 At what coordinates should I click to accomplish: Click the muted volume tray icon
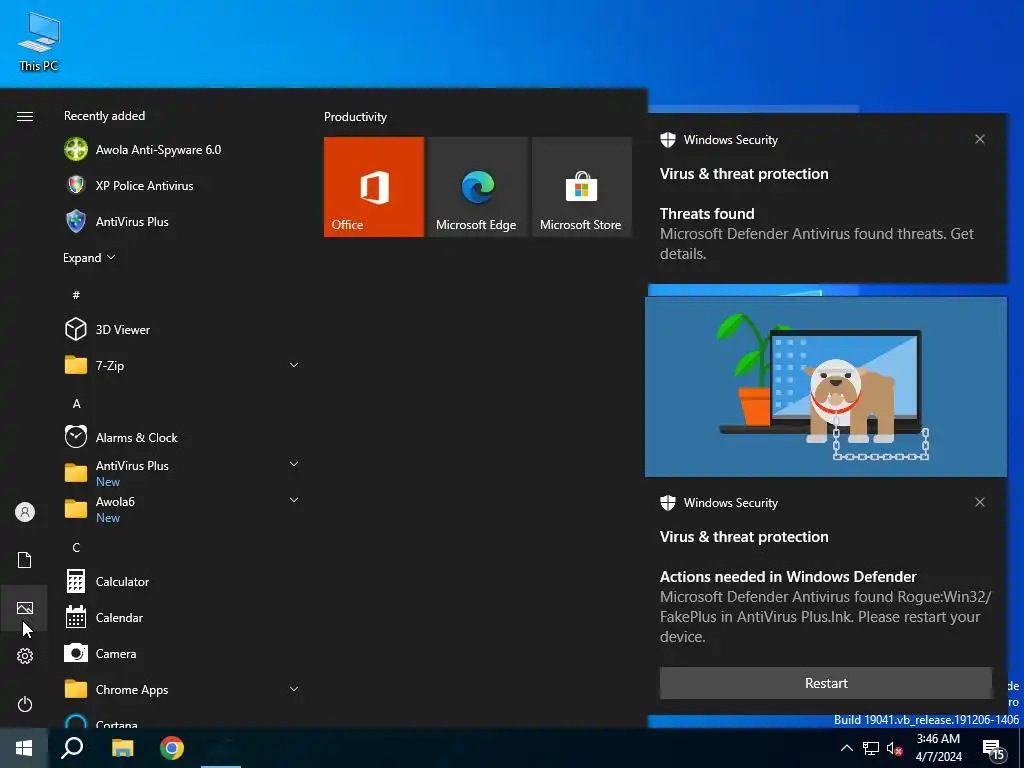[895, 748]
